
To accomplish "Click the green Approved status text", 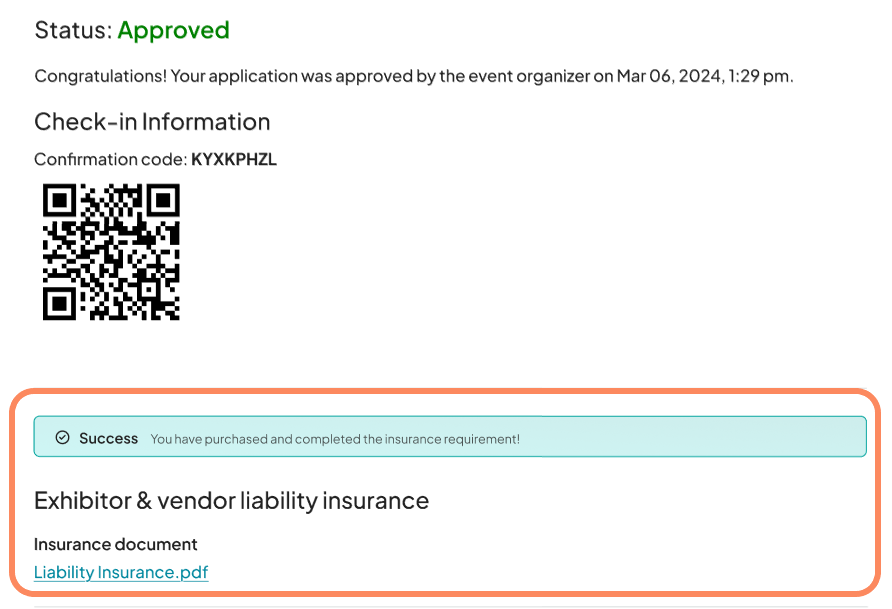I will 174,30.
